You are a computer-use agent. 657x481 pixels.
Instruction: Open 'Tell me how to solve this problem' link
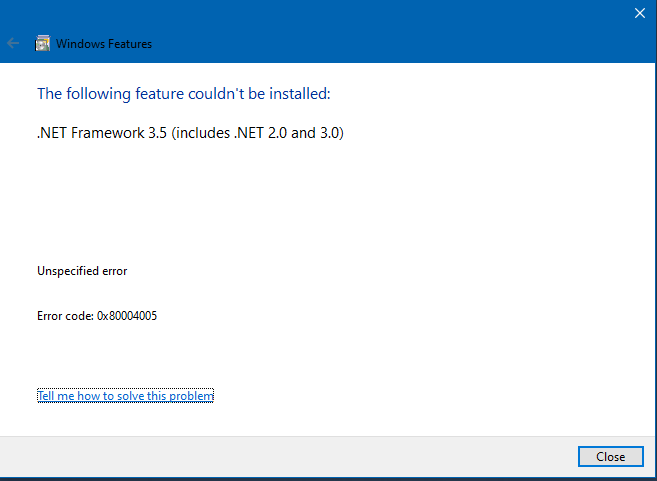125,396
